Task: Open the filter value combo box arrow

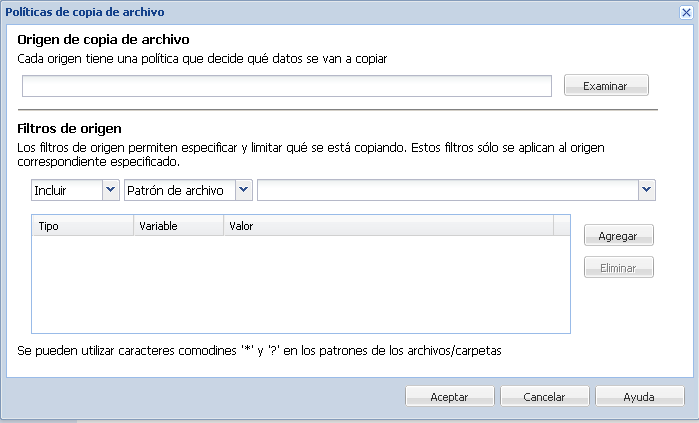Action: coord(647,190)
